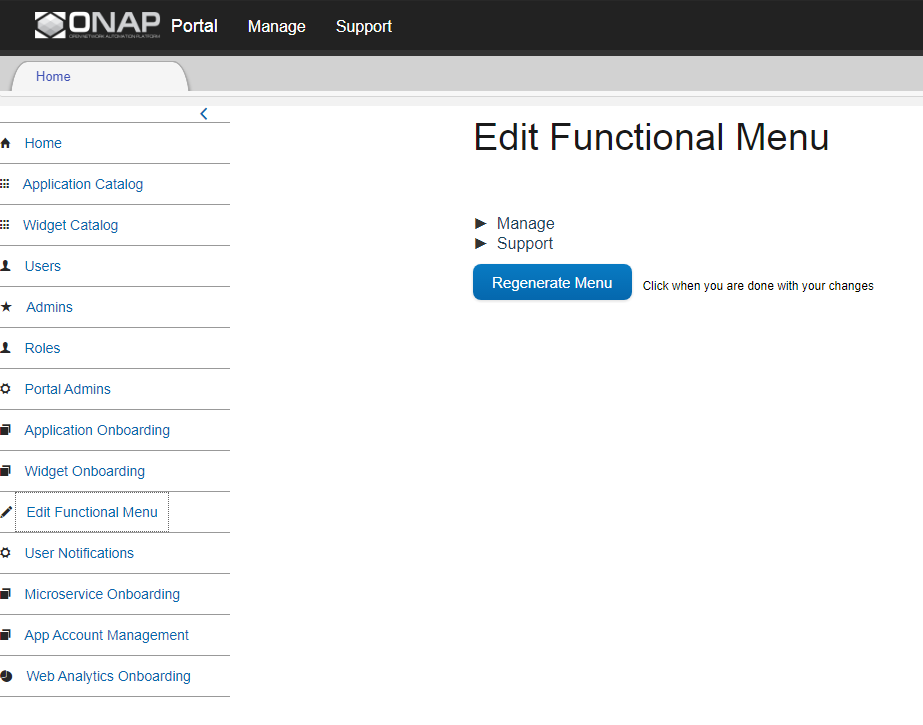Go to User Notifications page
This screenshot has height=725, width=923.
click(79, 553)
